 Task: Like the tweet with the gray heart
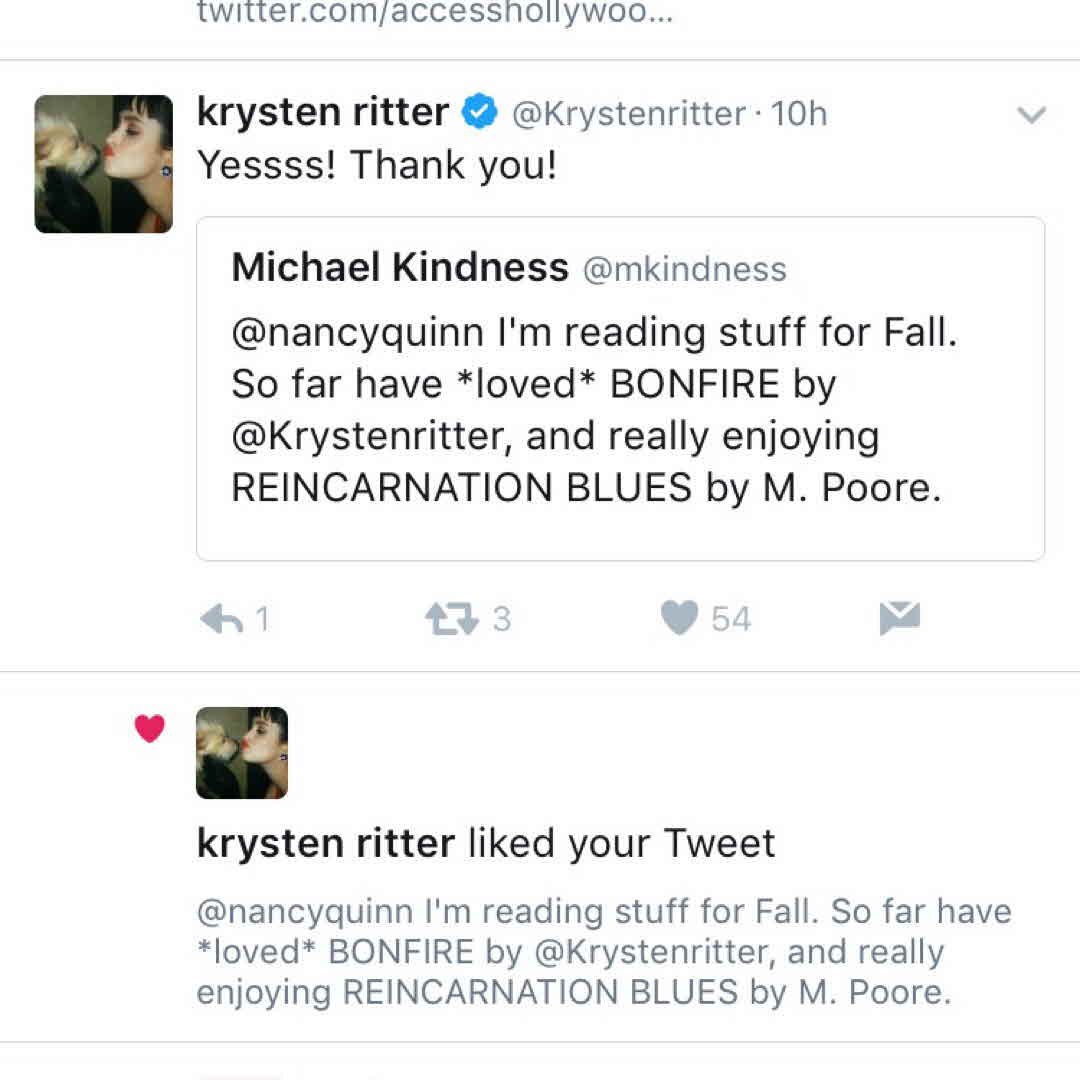(680, 620)
